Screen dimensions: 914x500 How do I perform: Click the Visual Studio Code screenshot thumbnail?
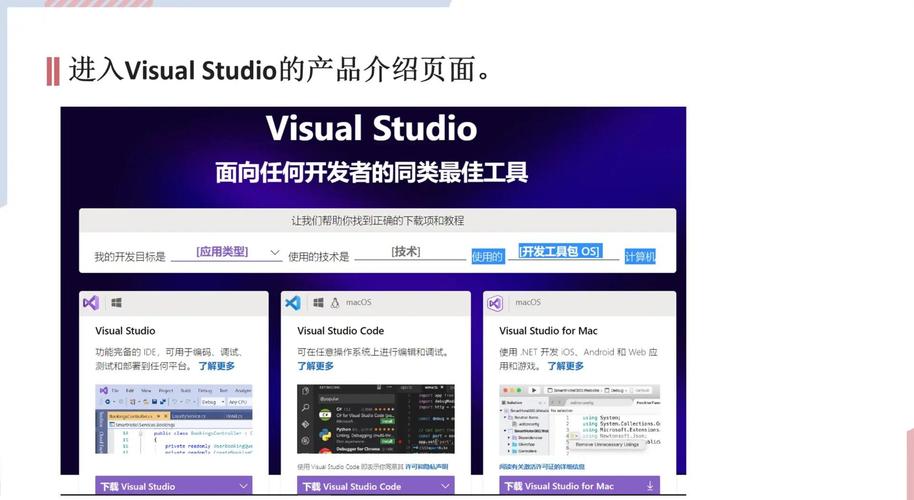tap(375, 419)
